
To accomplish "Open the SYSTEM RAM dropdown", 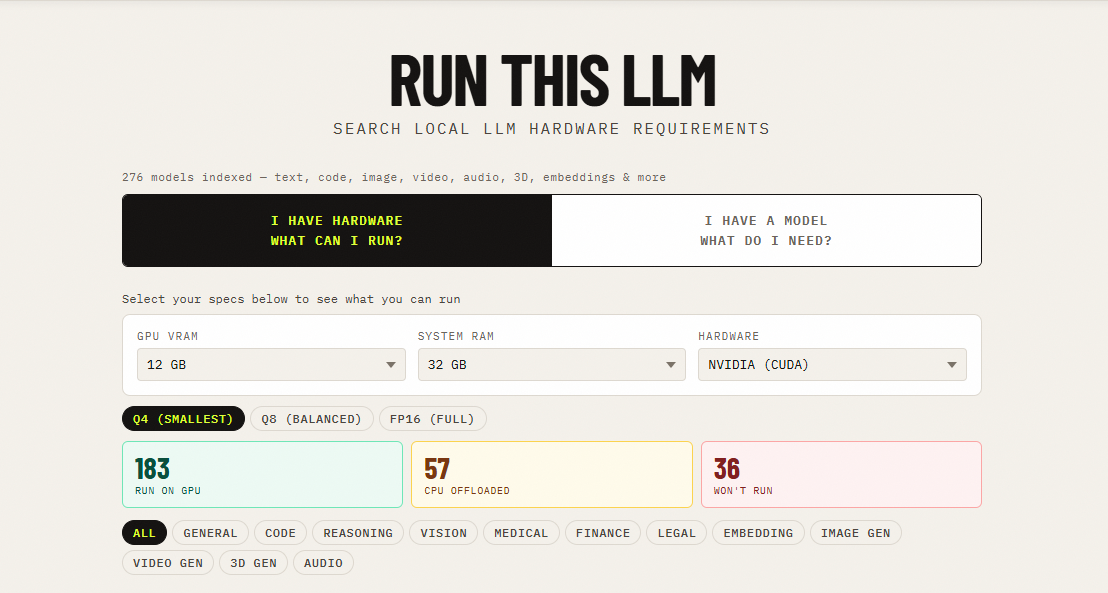I will coord(551,364).
